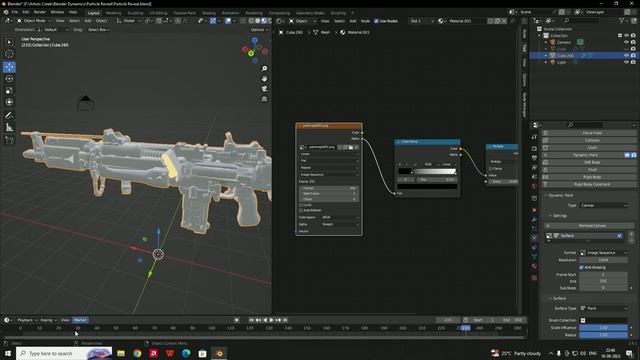
Task: Open the Slot 1 material slot dropdown
Action: click(422, 21)
